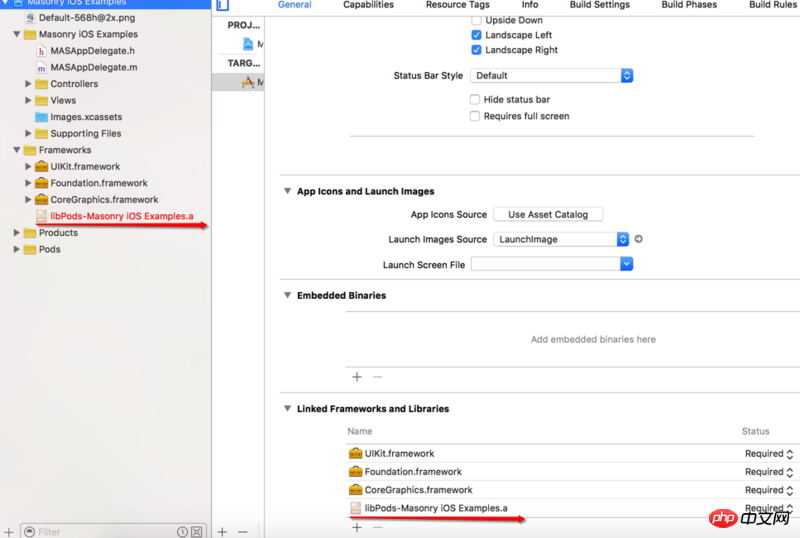This screenshot has width=800, height=538.
Task: Switch to the General tab
Action: (294, 5)
